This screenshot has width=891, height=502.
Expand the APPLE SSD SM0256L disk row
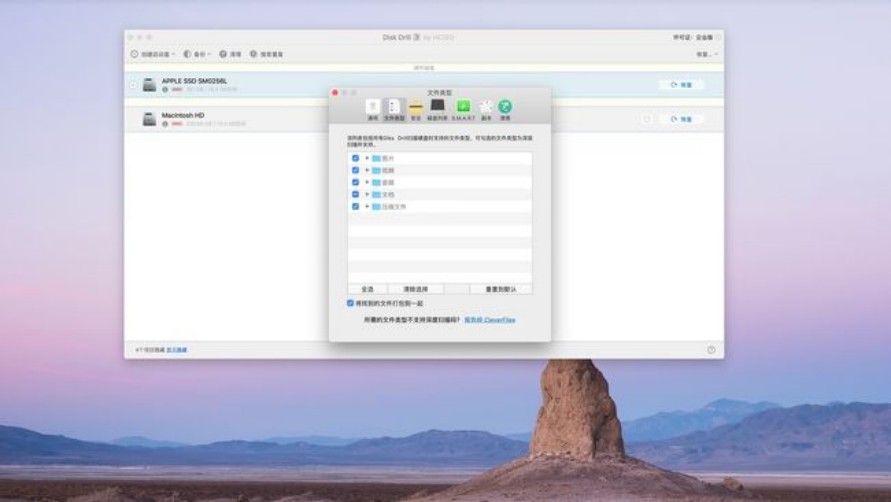tap(133, 85)
